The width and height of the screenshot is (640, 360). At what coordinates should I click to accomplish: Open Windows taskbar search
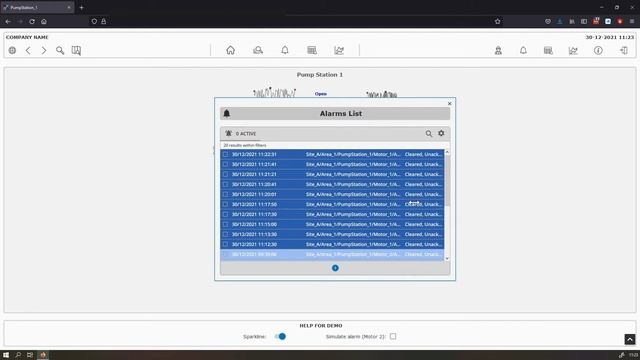pos(18,355)
